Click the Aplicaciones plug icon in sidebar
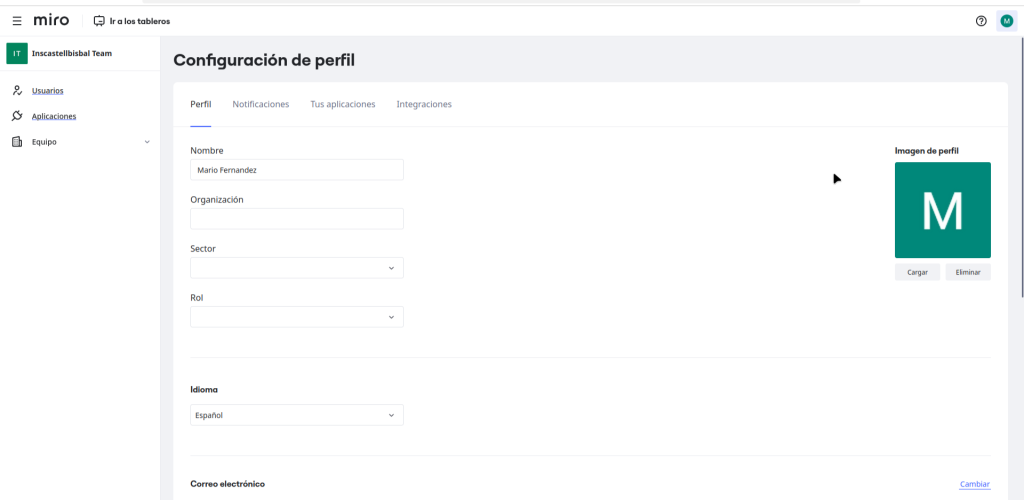 17,116
